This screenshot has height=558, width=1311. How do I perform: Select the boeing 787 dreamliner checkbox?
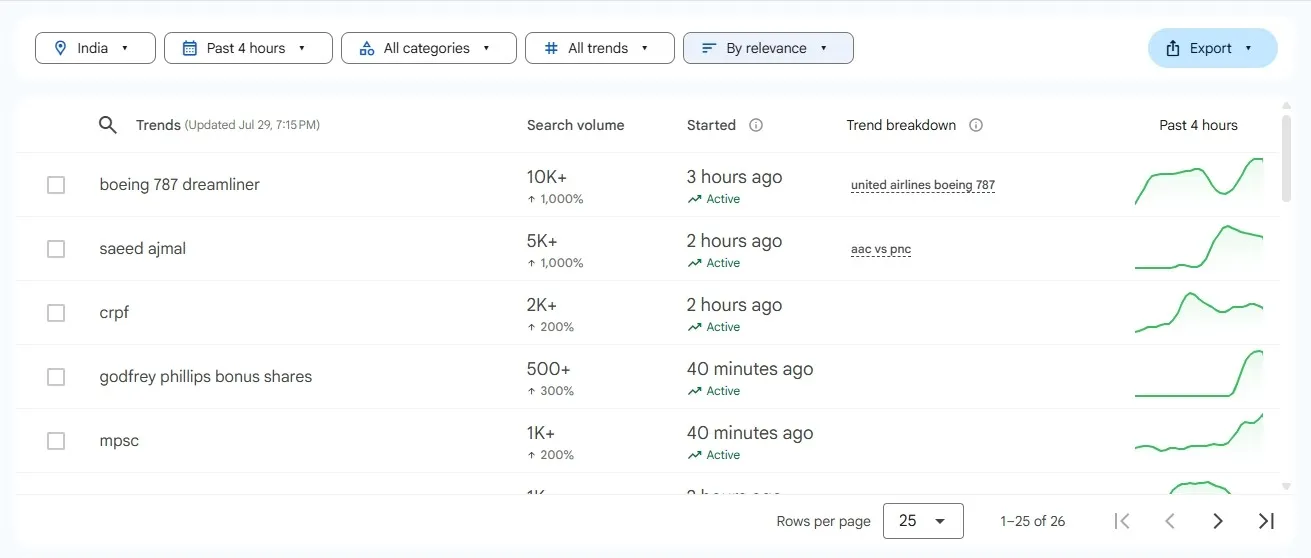coord(56,185)
